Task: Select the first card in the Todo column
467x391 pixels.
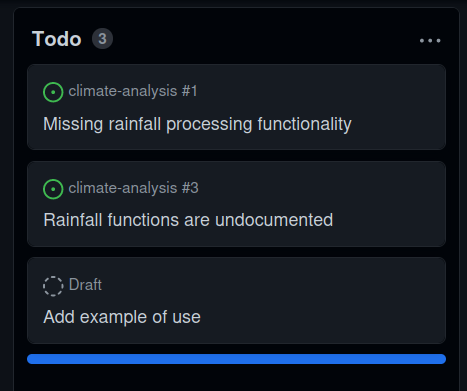Action: [x=236, y=107]
